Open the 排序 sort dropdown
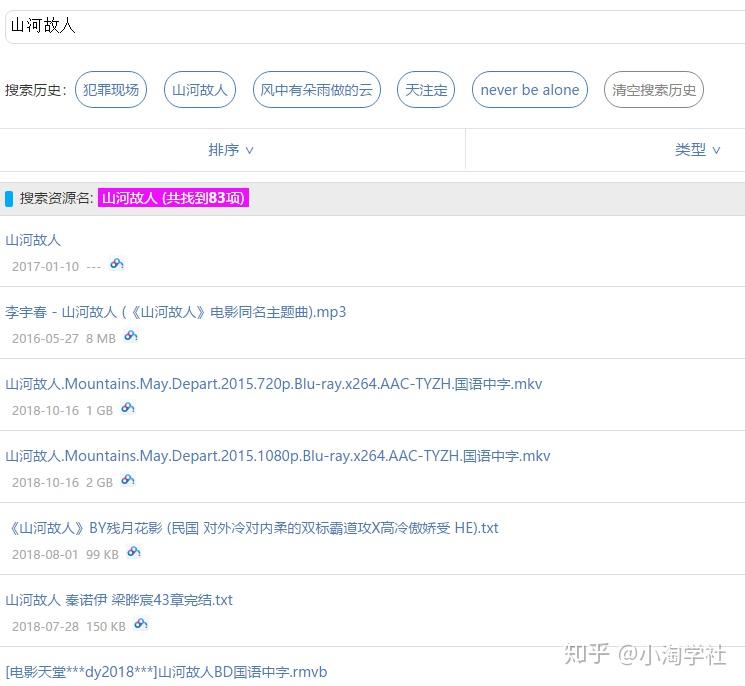This screenshot has height=686, width=745. coord(231,150)
